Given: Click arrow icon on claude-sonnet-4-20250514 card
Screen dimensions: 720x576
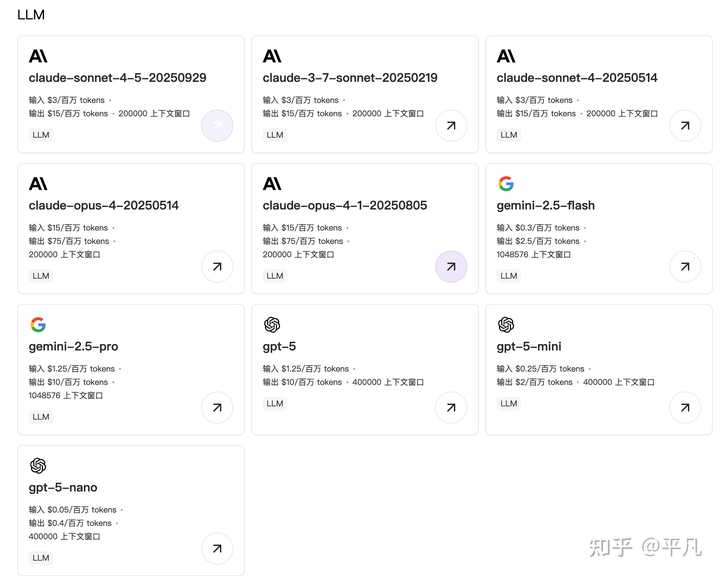Looking at the screenshot, I should pos(685,126).
